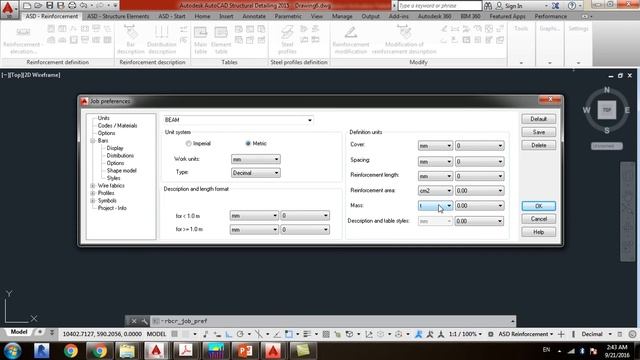The height and width of the screenshot is (360, 640).
Task: Click the Autodesk Exchange X icon in title bar
Action: pos(556,6)
